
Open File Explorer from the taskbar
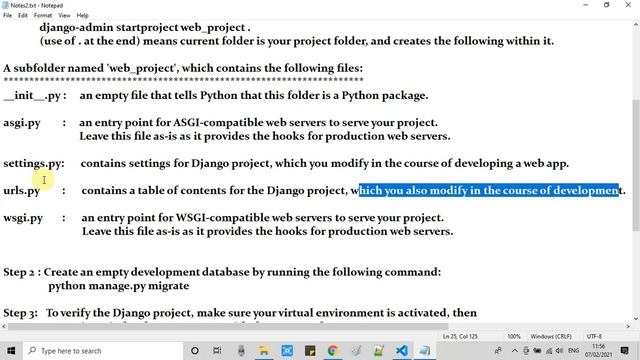pyautogui.click(x=264, y=351)
